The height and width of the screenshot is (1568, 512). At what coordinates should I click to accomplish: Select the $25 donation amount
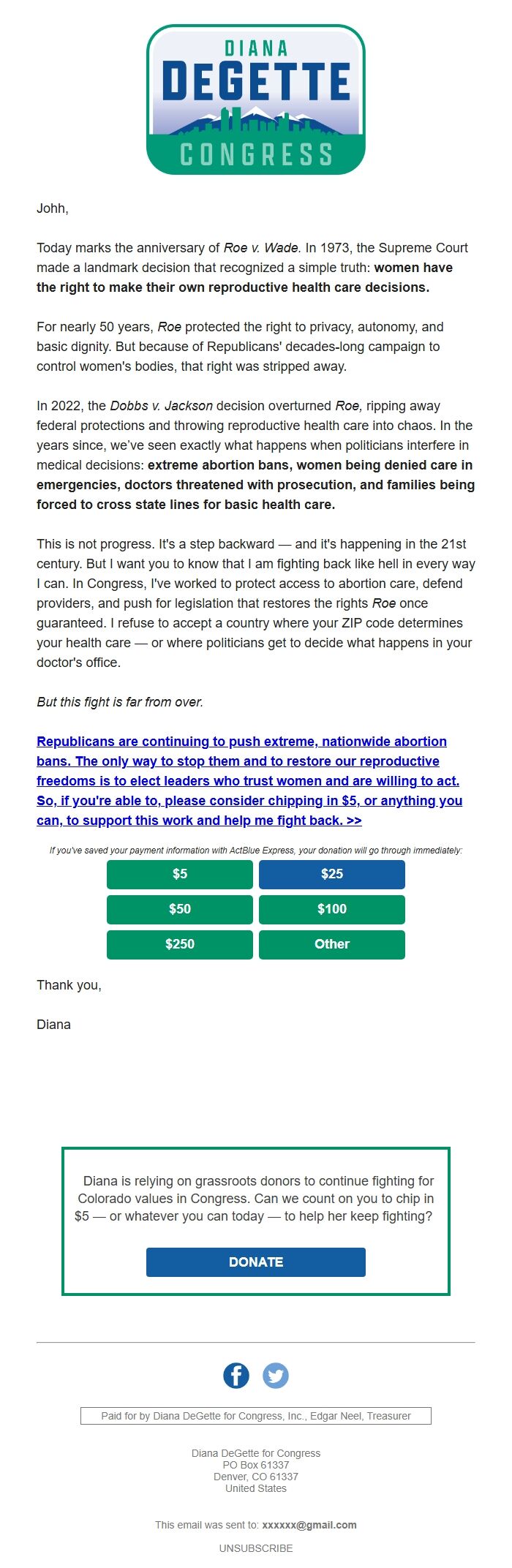tap(331, 874)
